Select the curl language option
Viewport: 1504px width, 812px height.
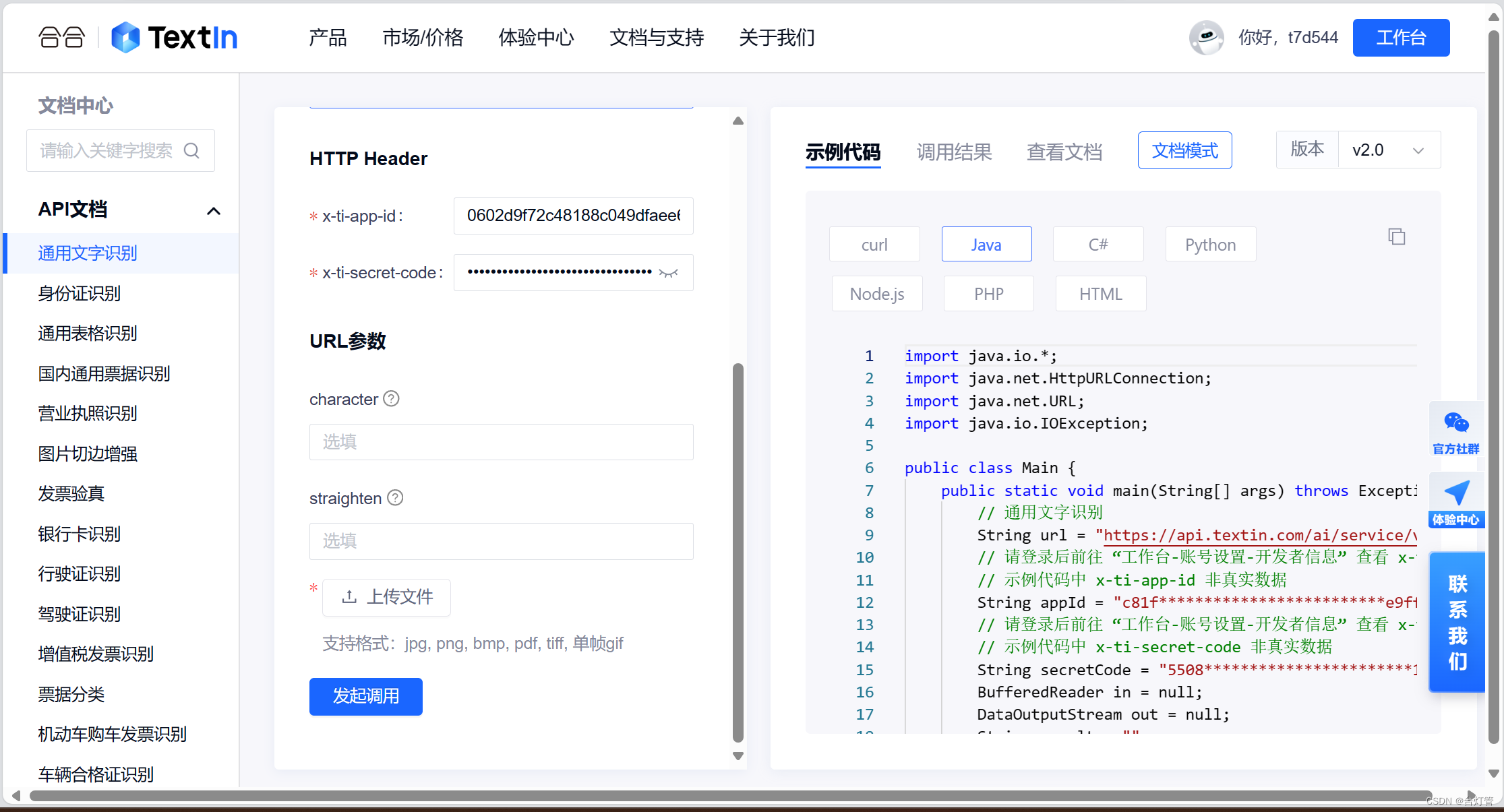click(x=874, y=245)
